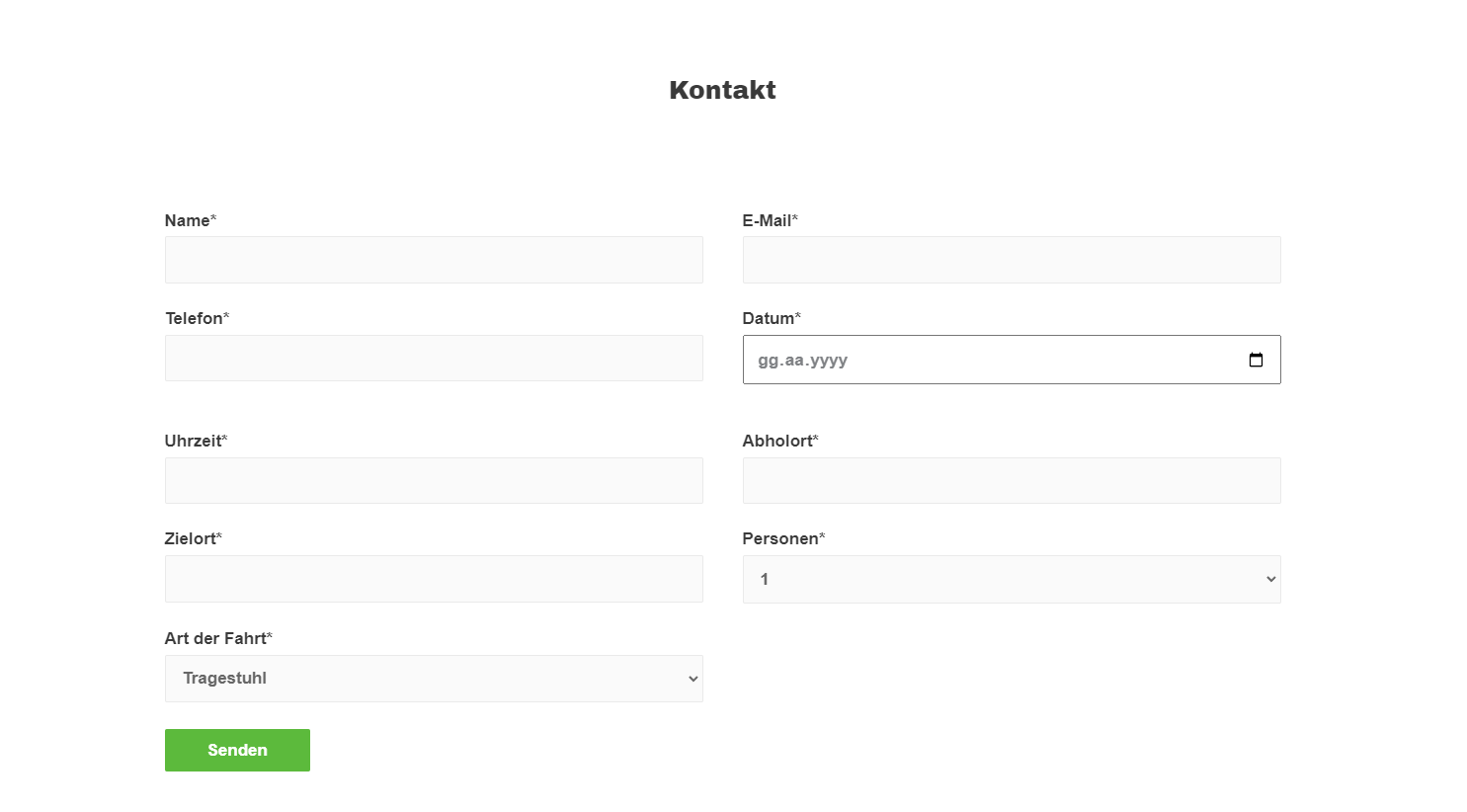The image size is (1467, 812).
Task: Focus the Abholort input field
Action: [1012, 480]
